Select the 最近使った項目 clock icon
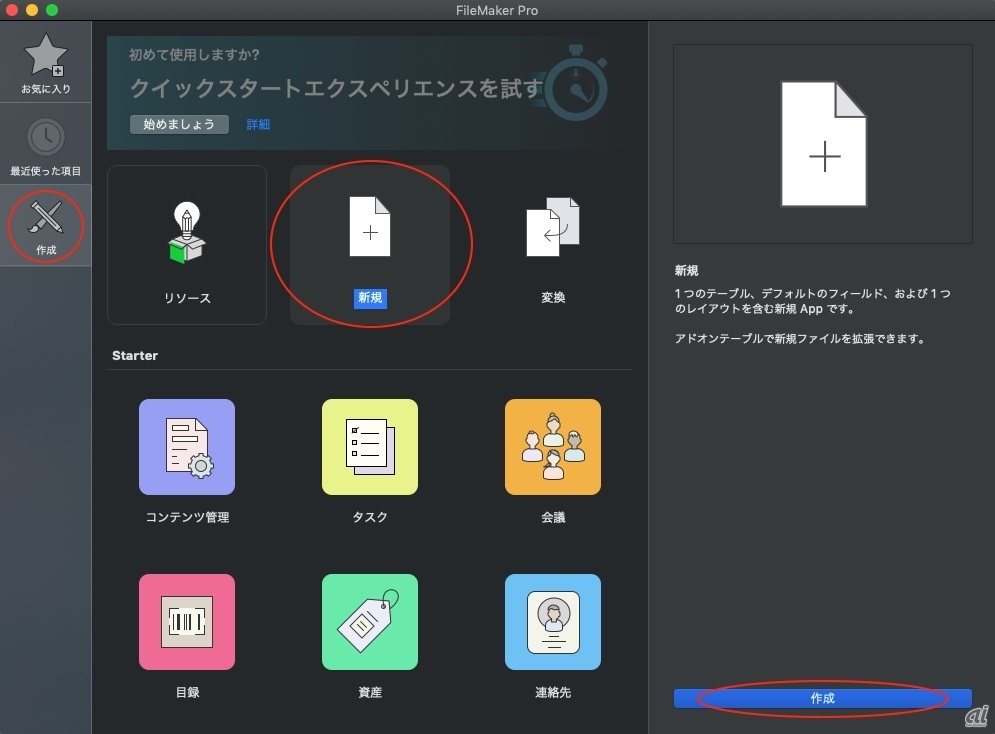Viewport: 995px width, 734px height. 45,137
